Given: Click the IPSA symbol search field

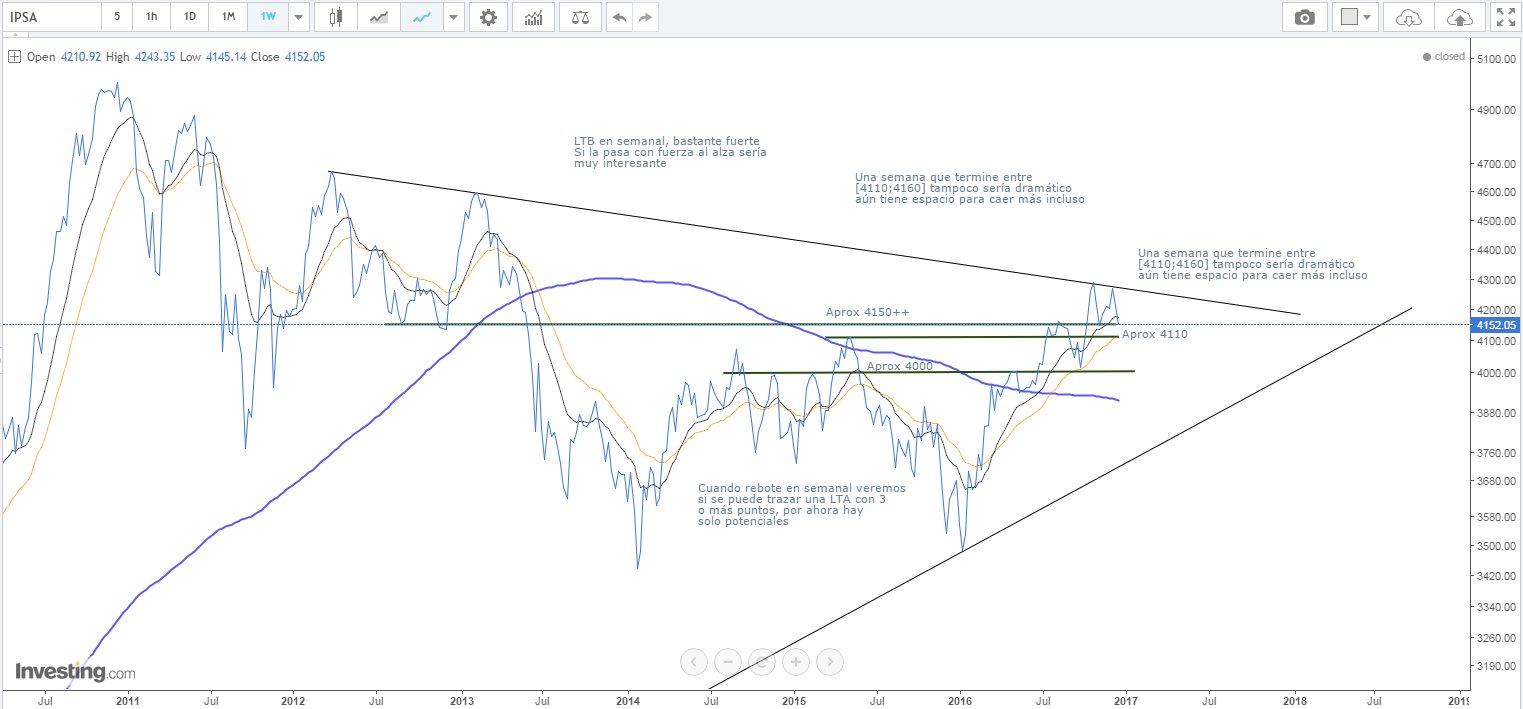Looking at the screenshot, I should point(51,17).
